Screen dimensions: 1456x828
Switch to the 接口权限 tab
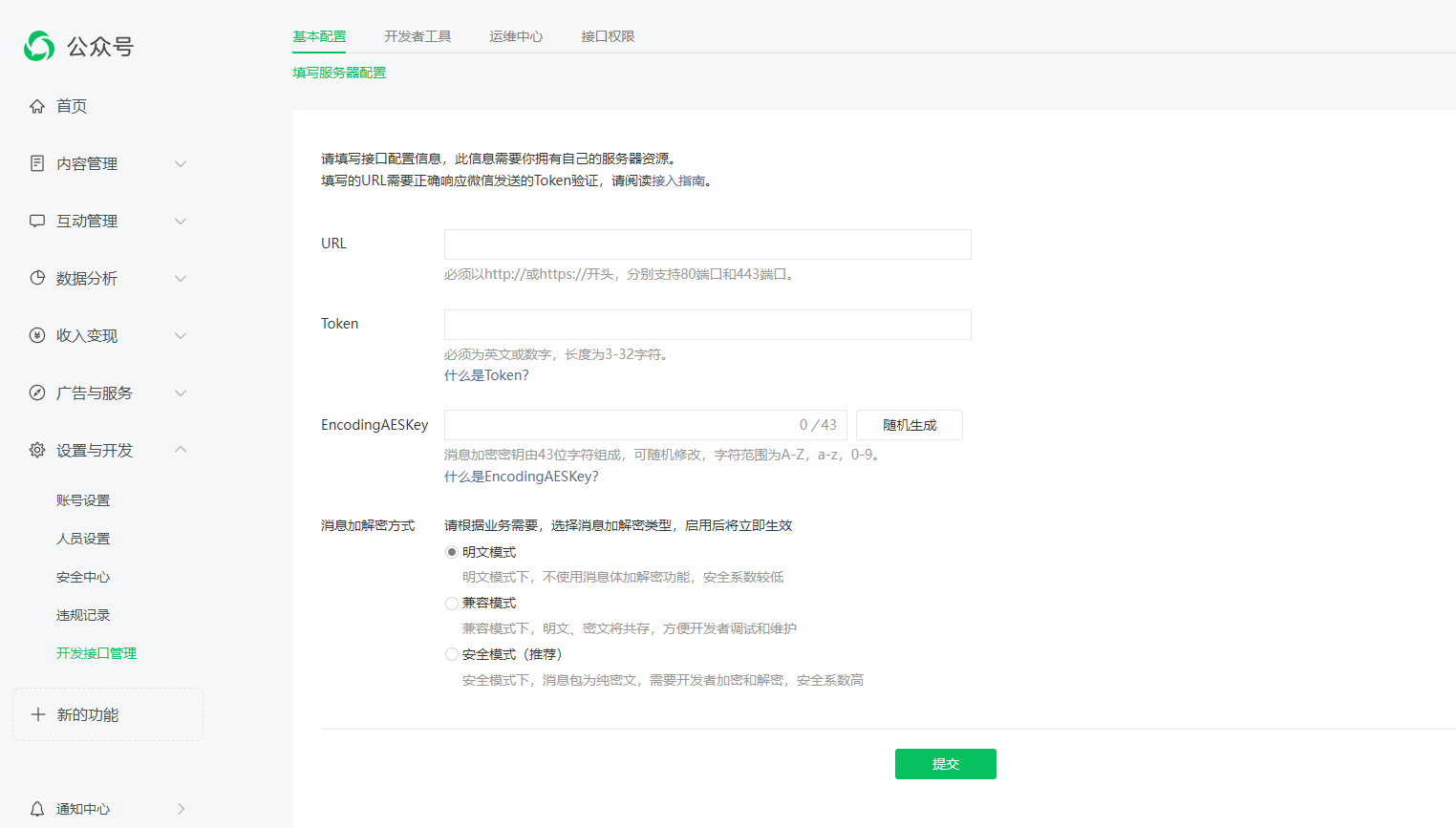[608, 36]
